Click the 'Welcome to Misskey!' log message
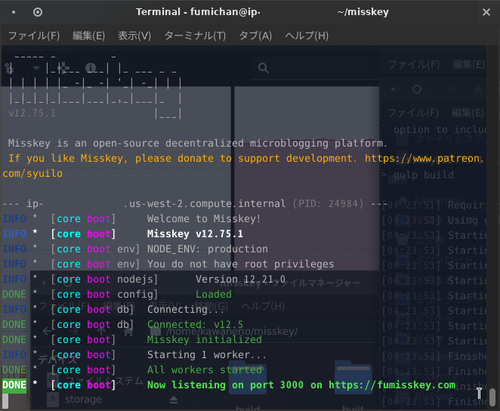Image resolution: width=500 pixels, height=411 pixels. coord(204,219)
